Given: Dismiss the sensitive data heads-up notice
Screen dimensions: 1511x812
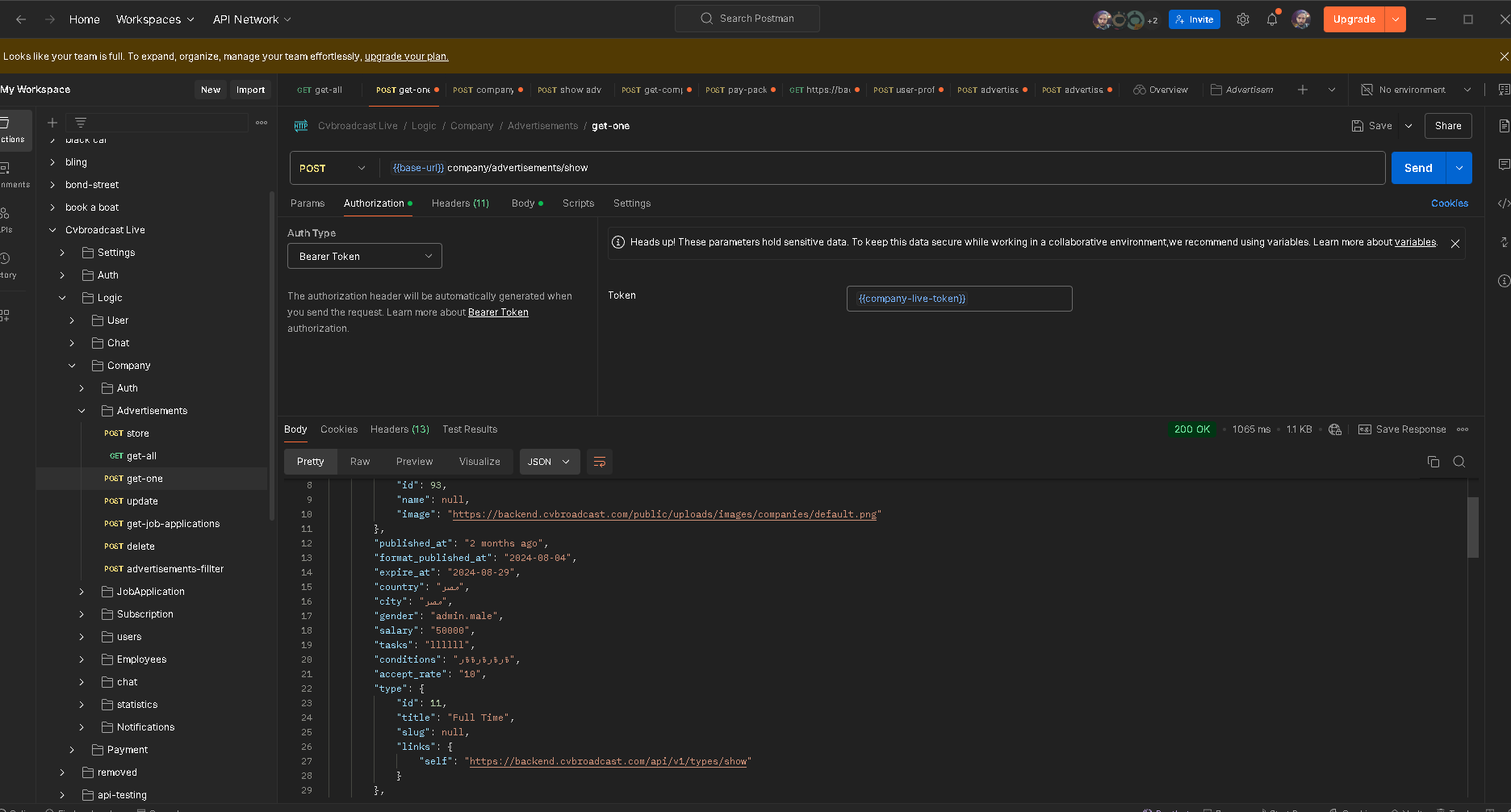Looking at the screenshot, I should (x=1455, y=244).
